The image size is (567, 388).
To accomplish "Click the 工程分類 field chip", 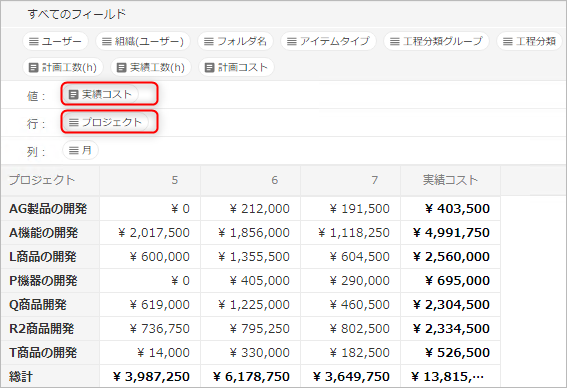I will (529, 41).
